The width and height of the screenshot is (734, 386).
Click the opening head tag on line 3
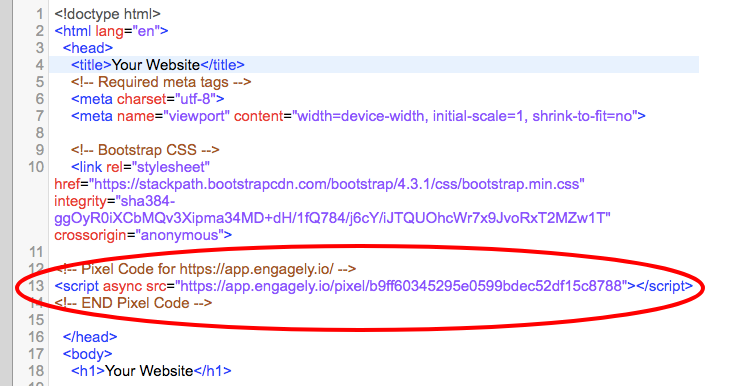pyautogui.click(x=88, y=48)
